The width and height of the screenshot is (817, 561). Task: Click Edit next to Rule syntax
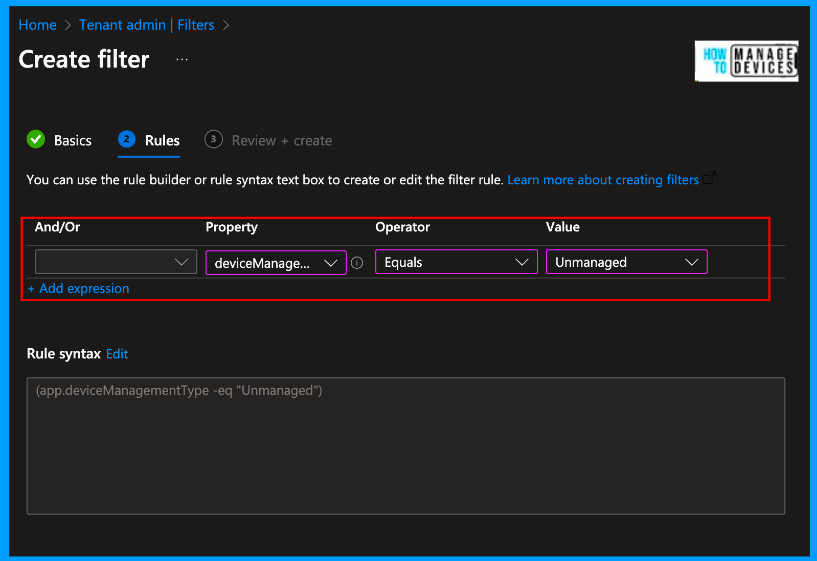(x=117, y=354)
